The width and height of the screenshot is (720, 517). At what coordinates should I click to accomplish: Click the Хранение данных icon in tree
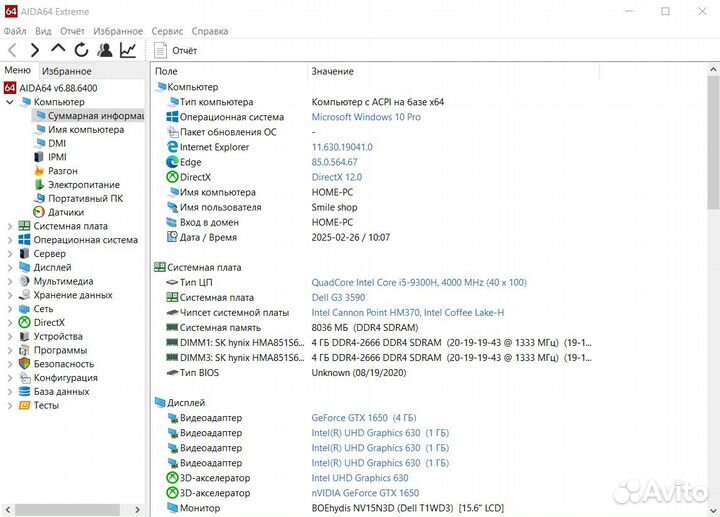24,295
